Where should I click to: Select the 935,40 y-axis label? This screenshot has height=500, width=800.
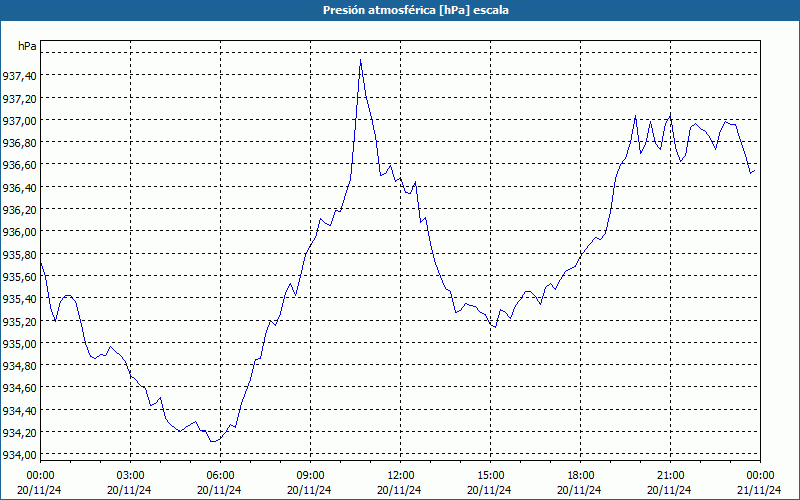click(x=19, y=298)
